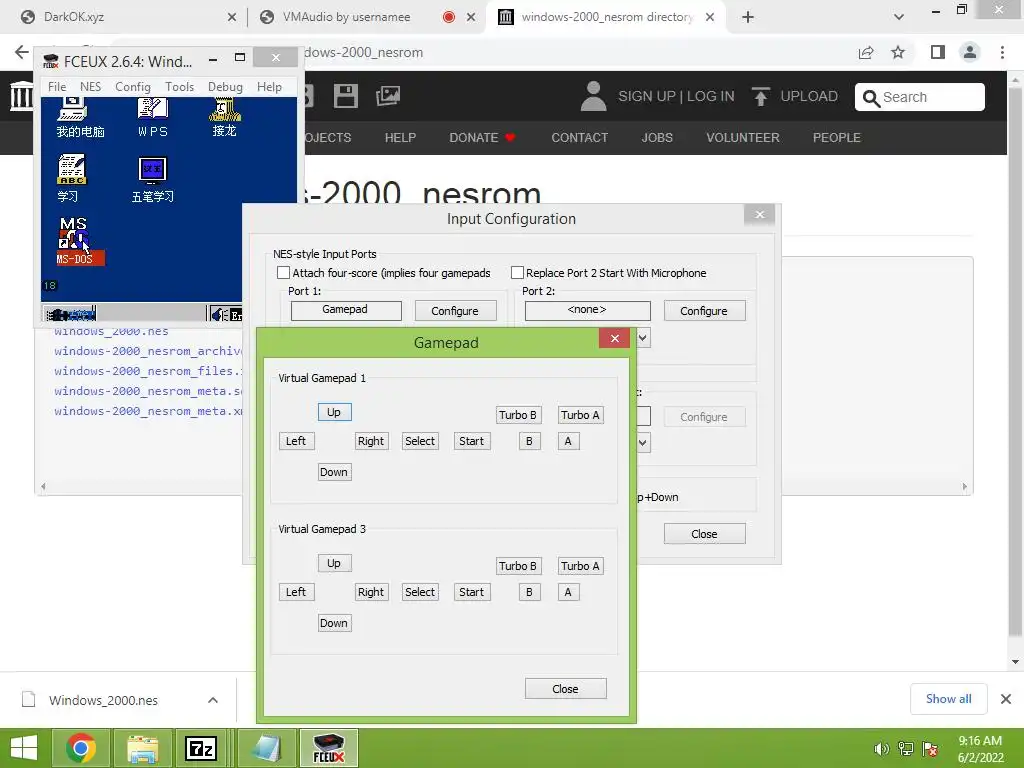Bind Start on Virtual Gamepad 1
Viewport: 1024px width, 768px height.
point(472,441)
